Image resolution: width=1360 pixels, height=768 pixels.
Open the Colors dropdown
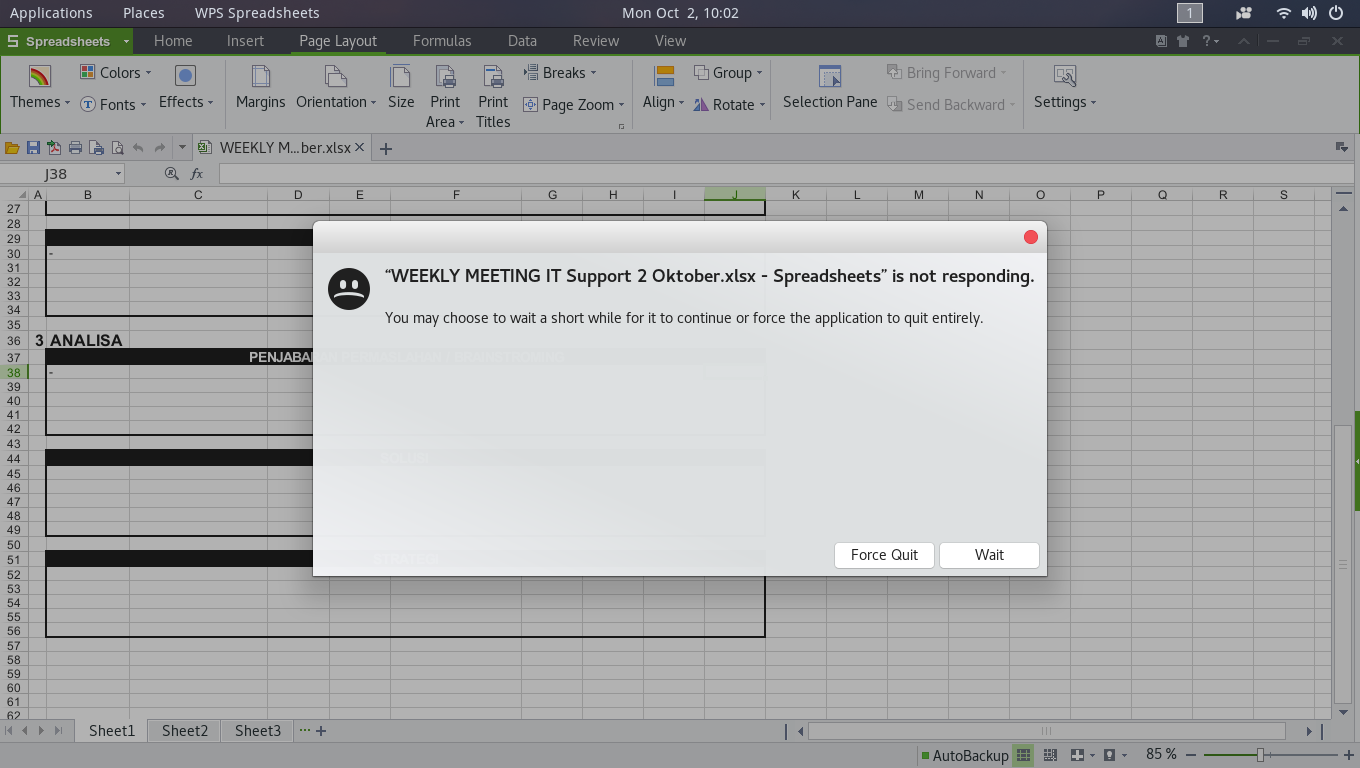click(x=115, y=72)
